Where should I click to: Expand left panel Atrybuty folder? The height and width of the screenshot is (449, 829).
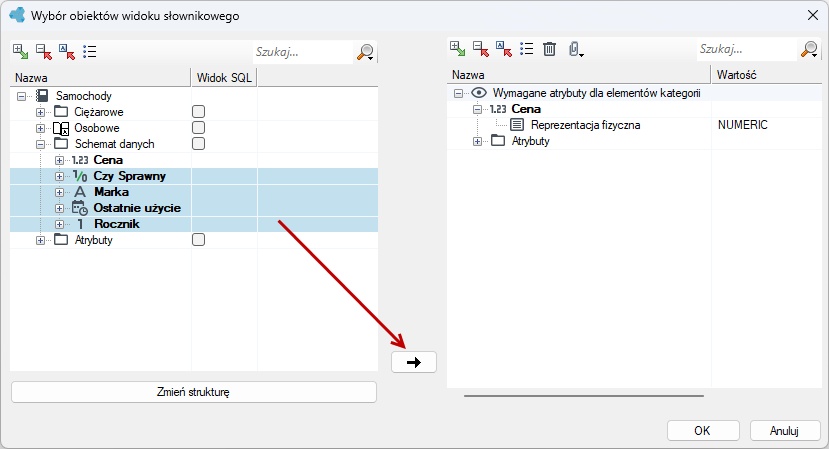pyautogui.click(x=40, y=240)
